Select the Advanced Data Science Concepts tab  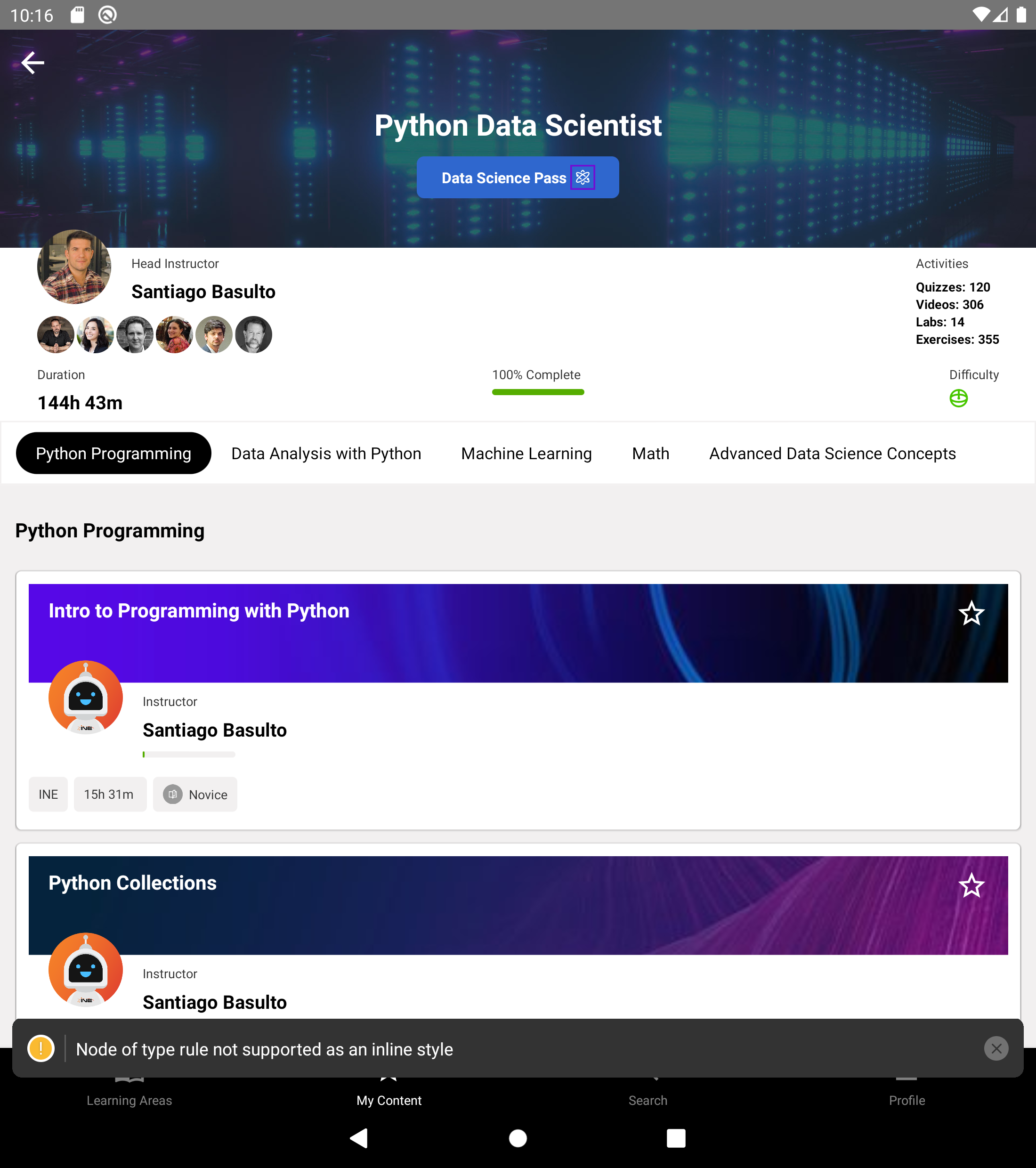click(x=832, y=454)
